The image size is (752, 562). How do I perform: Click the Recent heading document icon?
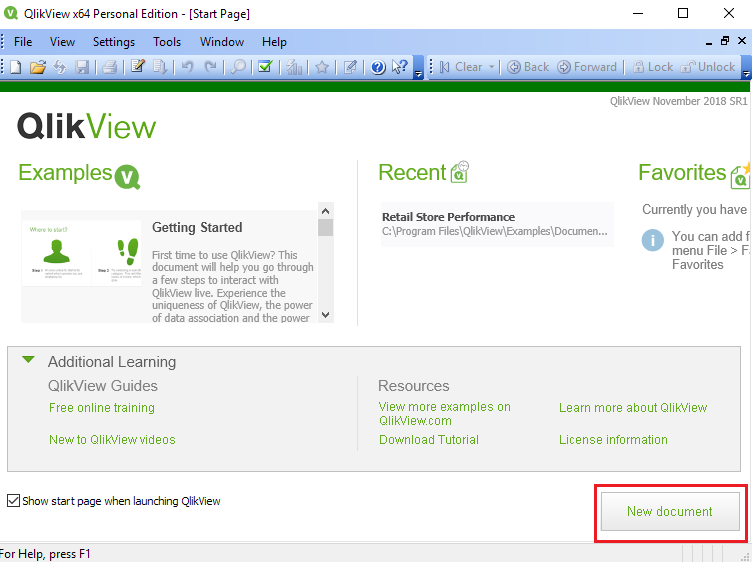pos(459,172)
